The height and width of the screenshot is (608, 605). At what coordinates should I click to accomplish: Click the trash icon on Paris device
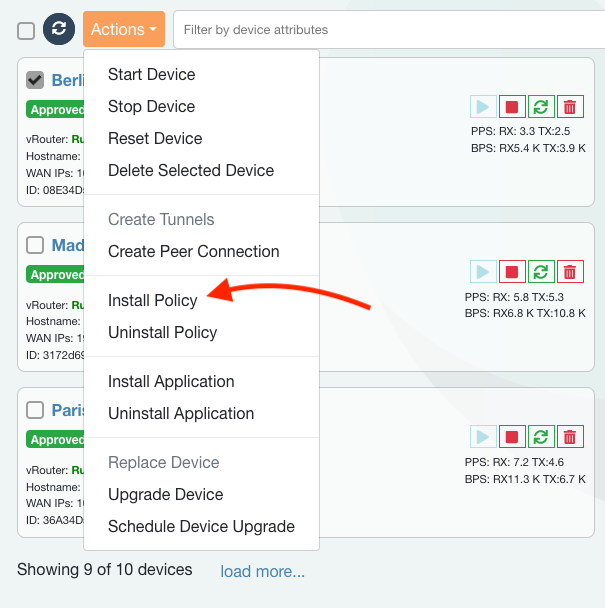coord(570,437)
